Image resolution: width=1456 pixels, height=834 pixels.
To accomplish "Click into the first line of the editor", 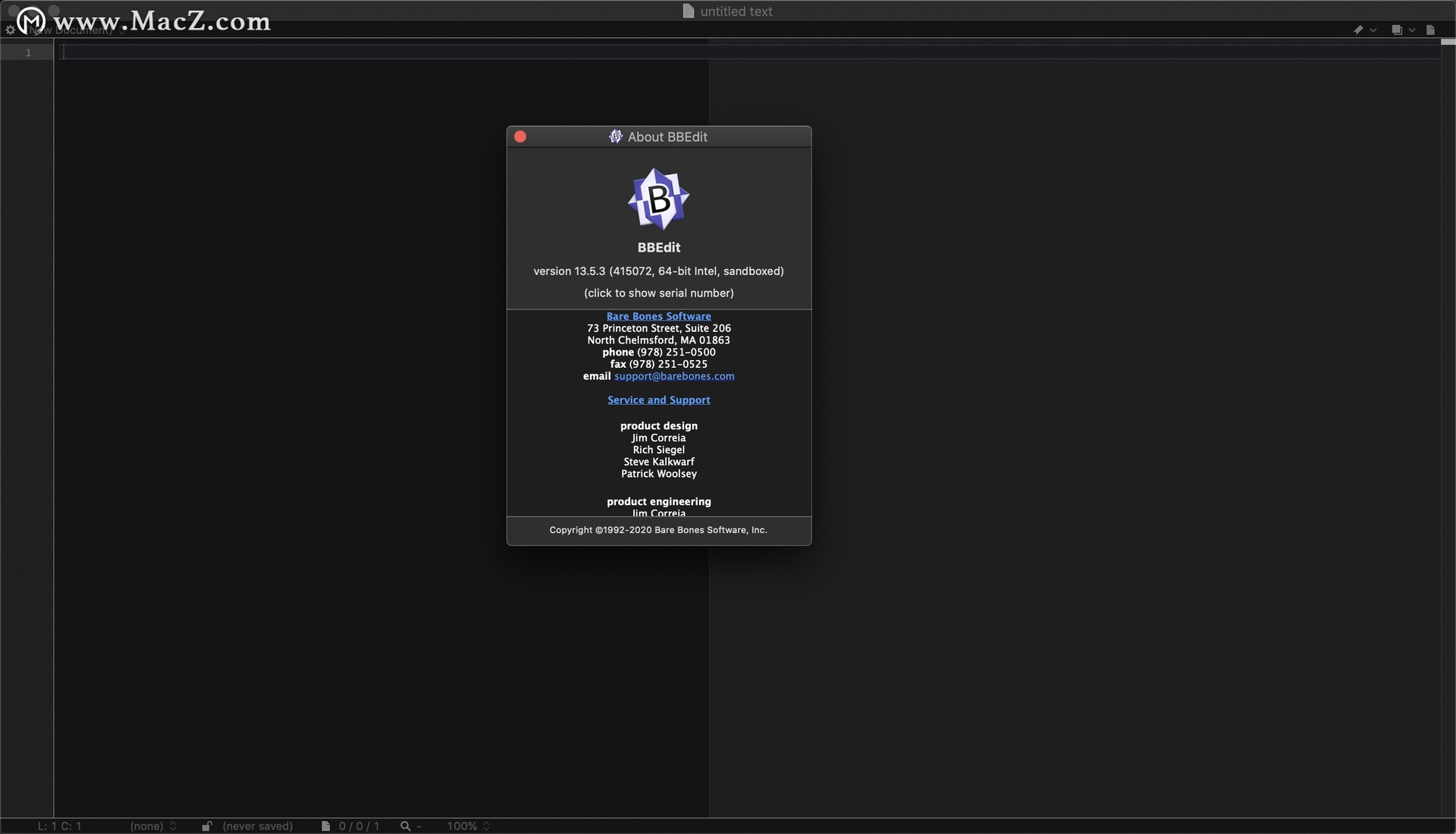I will [751, 52].
